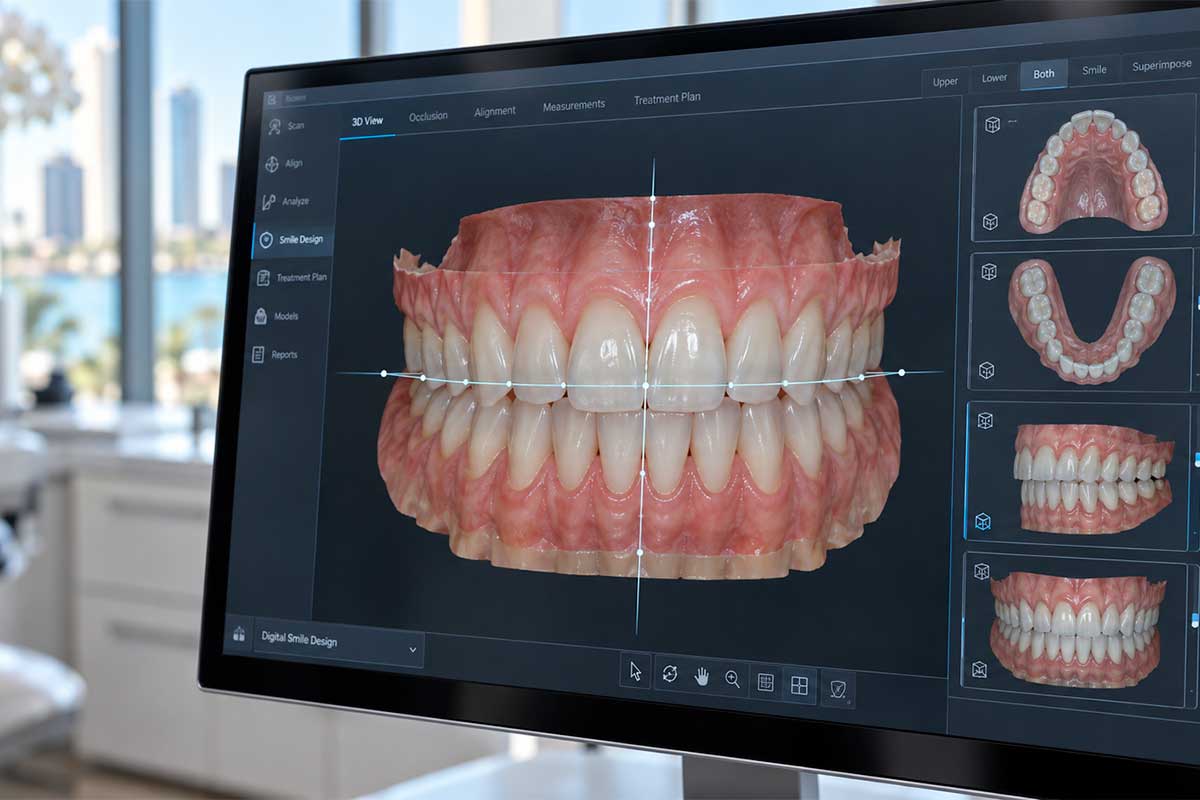Select Smile Design in the sidebar
Screen dimensions: 1200x800
point(293,240)
